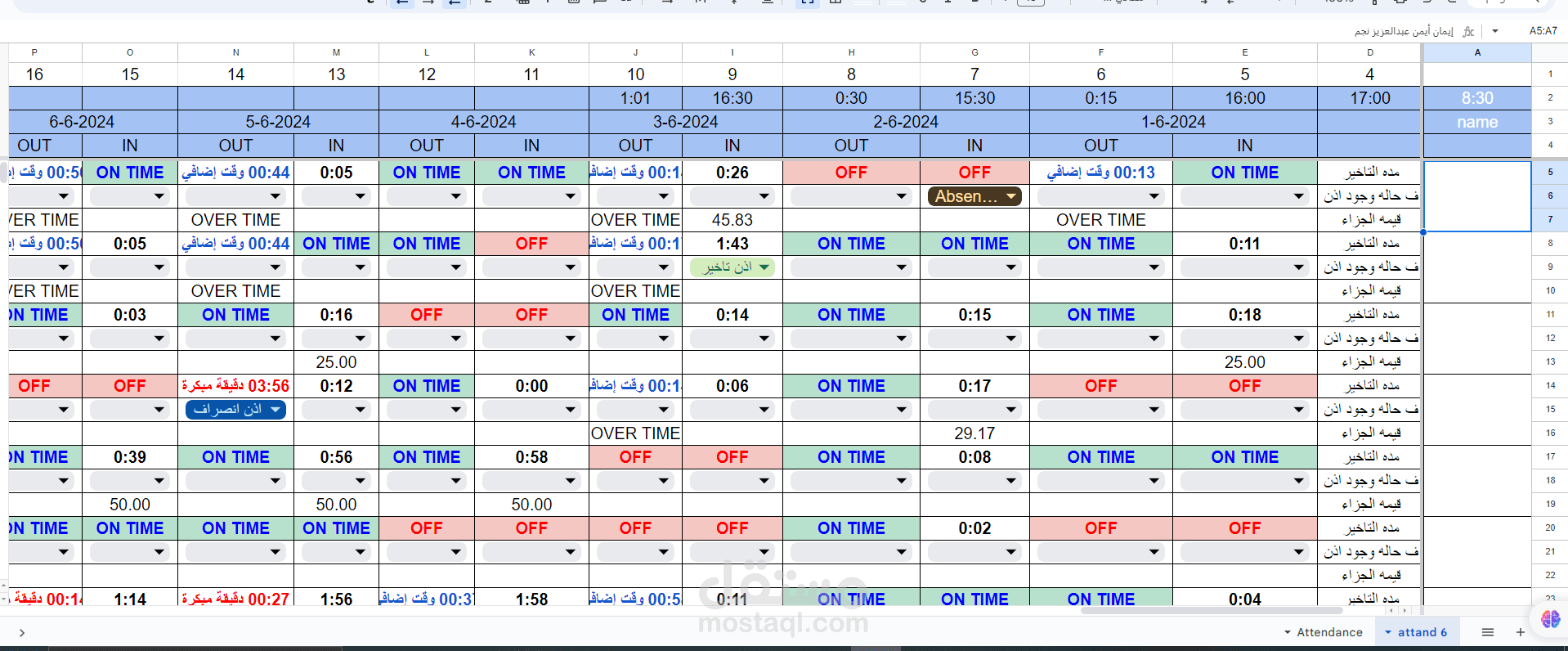
Task: Open the green اذن تاخير dropdown chip
Action: pyautogui.click(x=732, y=267)
